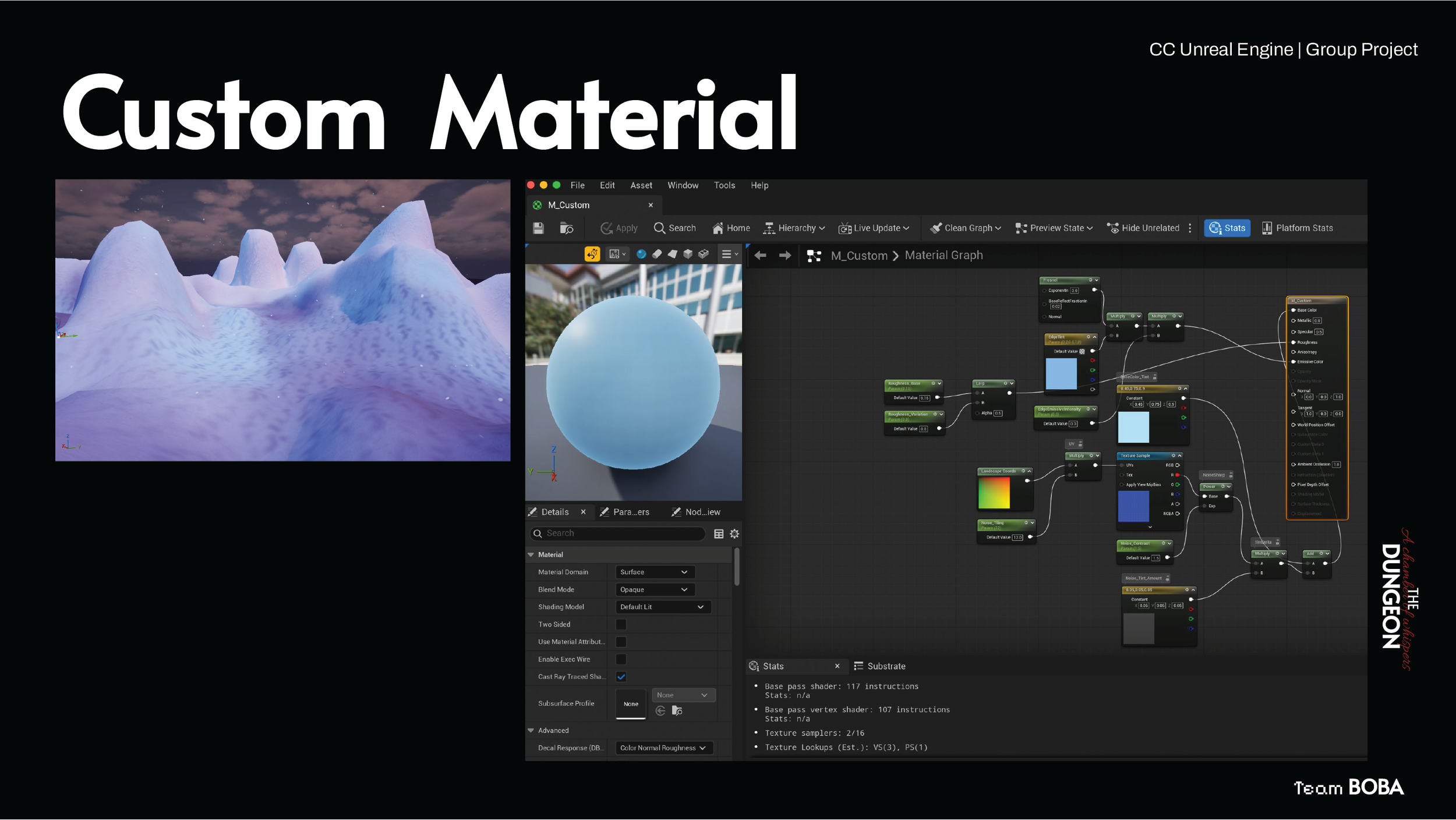
Task: Open Shading Model dropdown
Action: pyautogui.click(x=663, y=607)
